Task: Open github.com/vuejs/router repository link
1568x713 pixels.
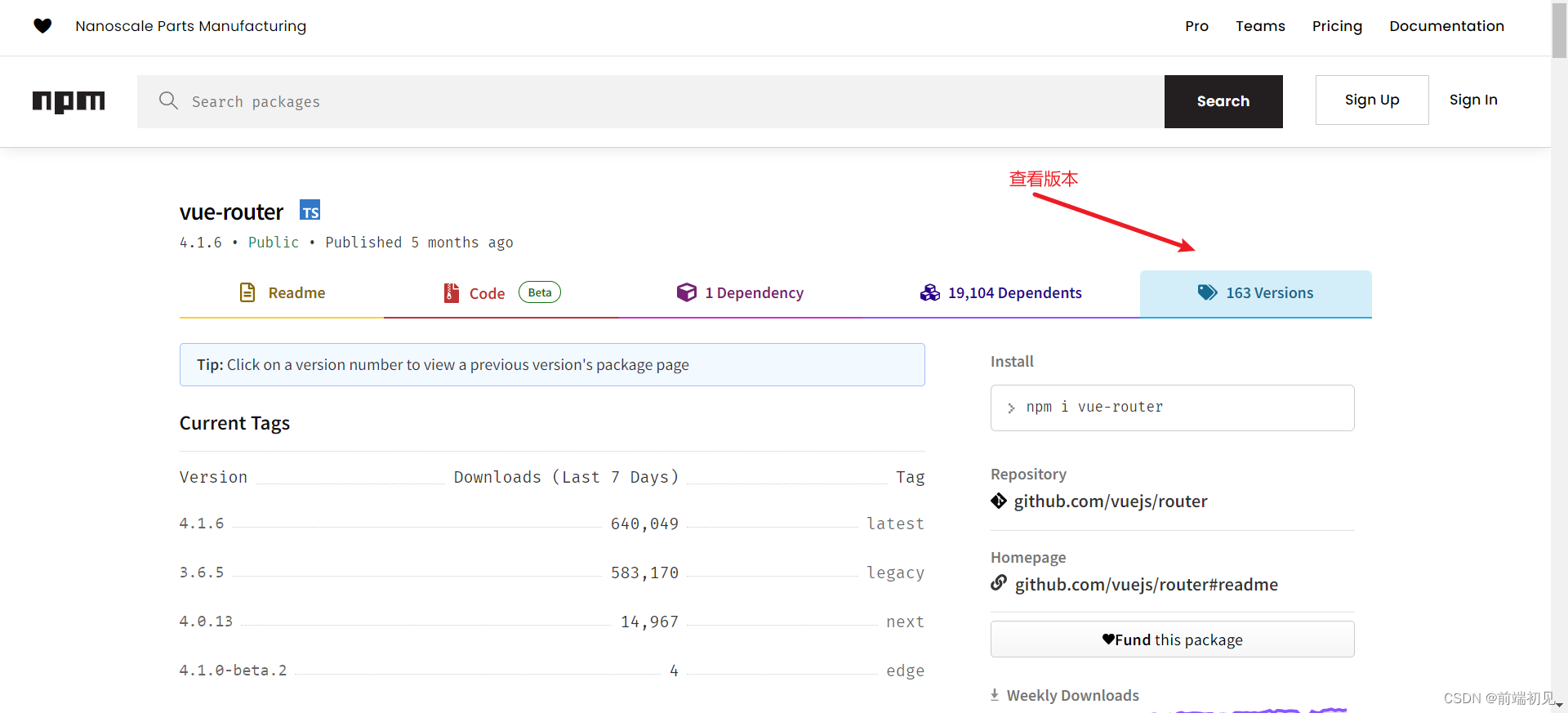Action: pyautogui.click(x=1111, y=501)
